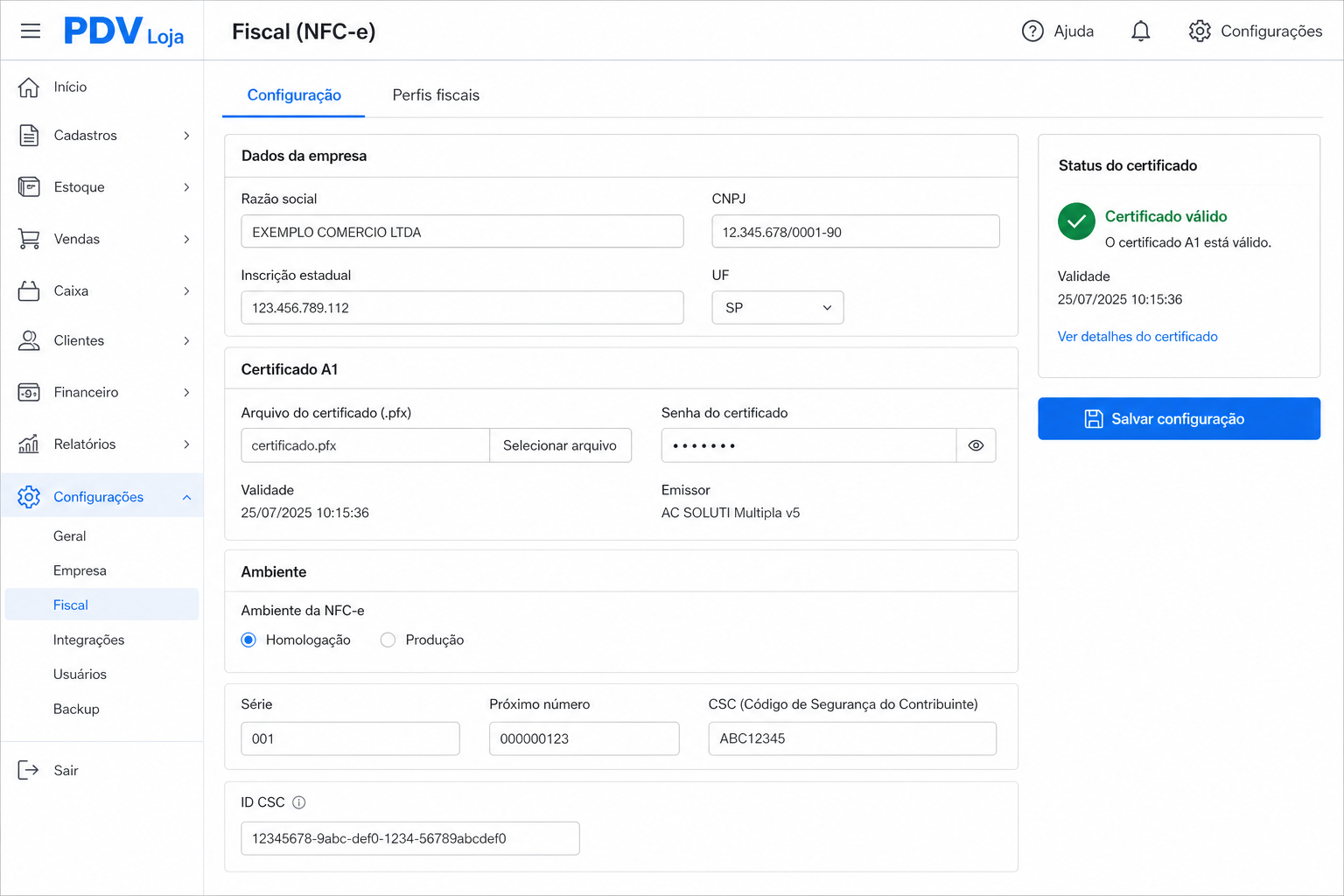This screenshot has width=1344, height=896.
Task: Click the Financeiro money icon
Action: 29,392
